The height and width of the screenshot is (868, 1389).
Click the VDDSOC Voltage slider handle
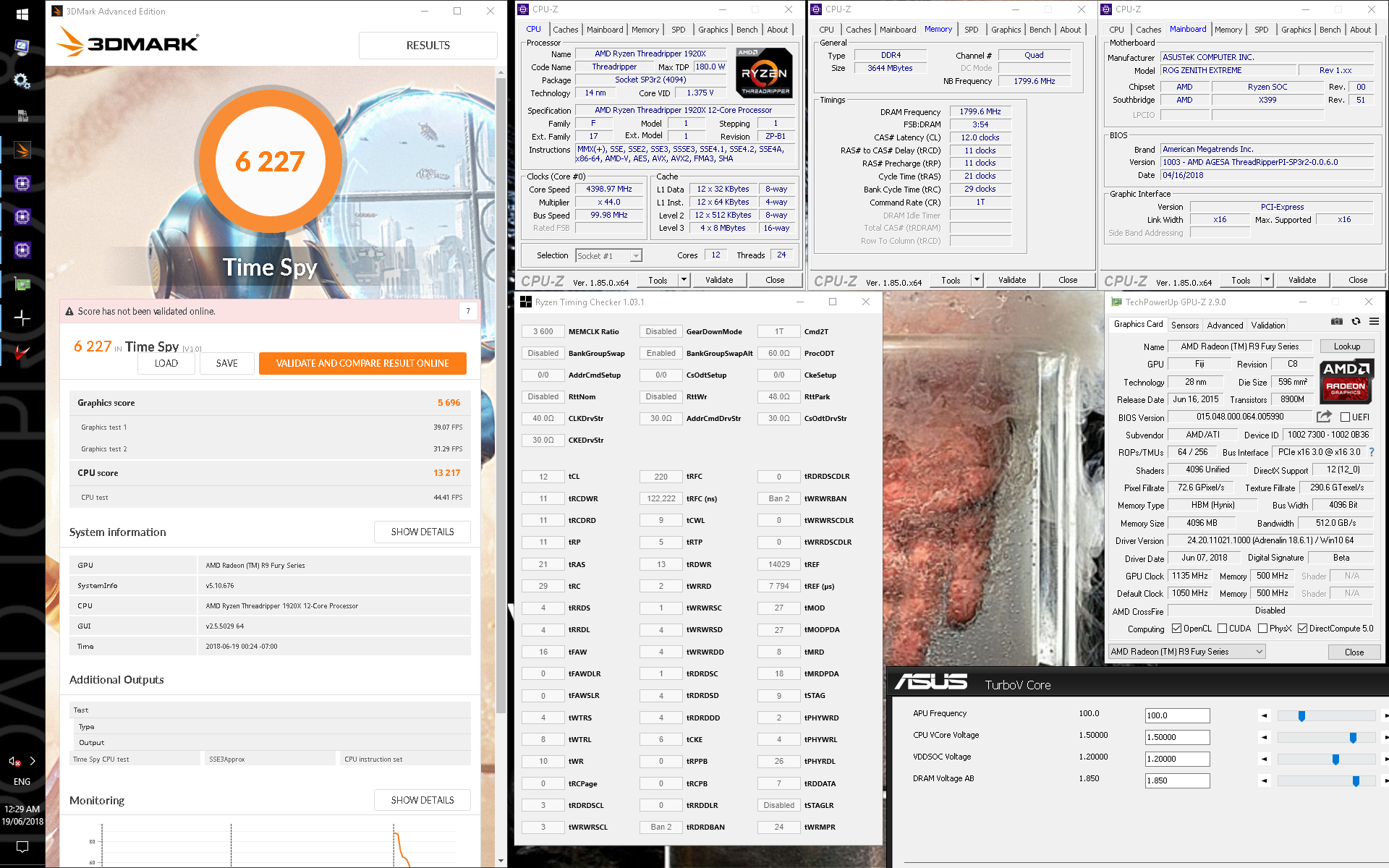(1335, 759)
